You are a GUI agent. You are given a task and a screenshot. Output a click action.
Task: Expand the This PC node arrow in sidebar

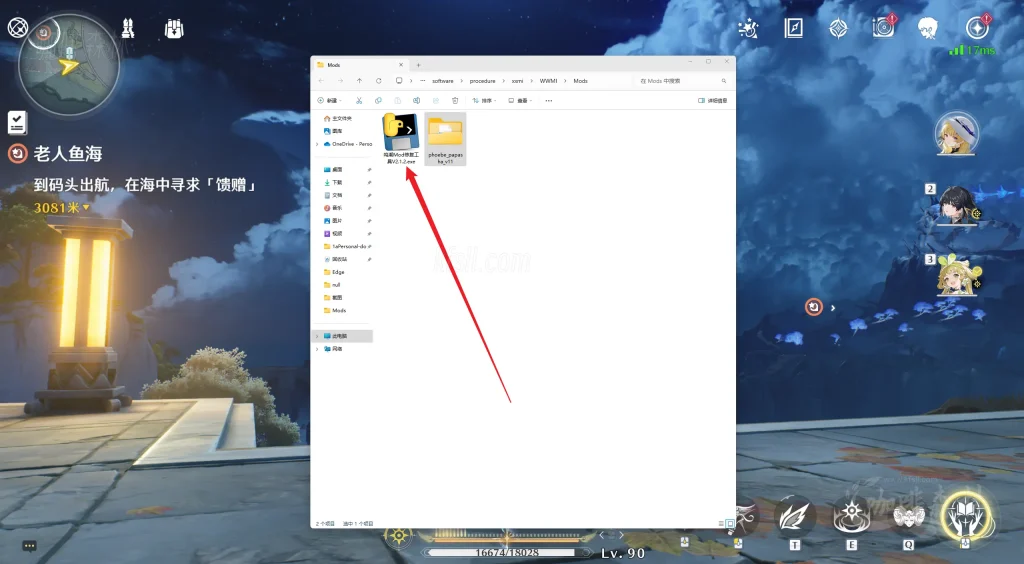pos(317,336)
